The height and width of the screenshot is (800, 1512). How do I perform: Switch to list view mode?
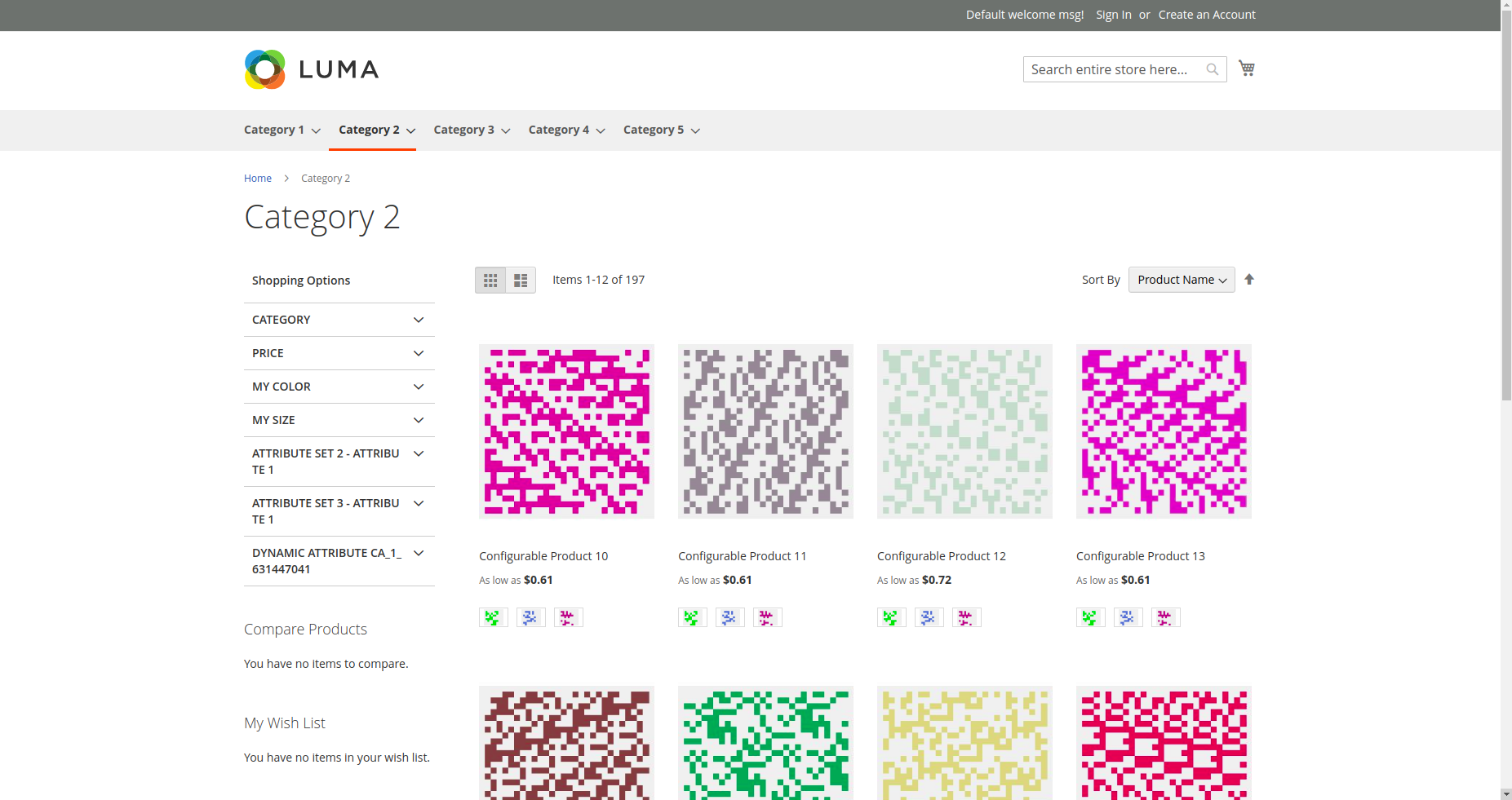[x=521, y=281]
